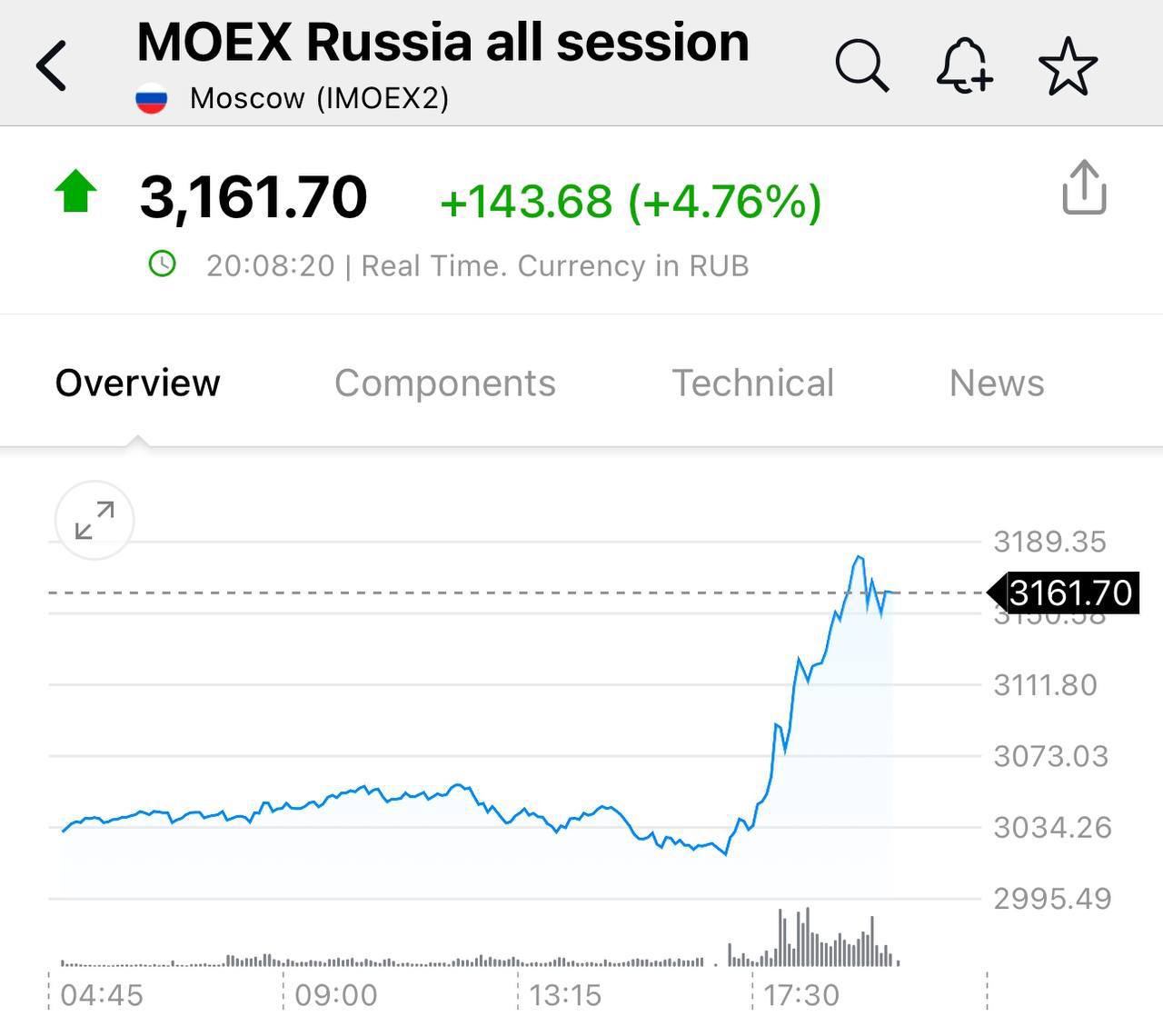Image resolution: width=1163 pixels, height=1036 pixels.
Task: Open the Components tab
Action: pyautogui.click(x=444, y=383)
